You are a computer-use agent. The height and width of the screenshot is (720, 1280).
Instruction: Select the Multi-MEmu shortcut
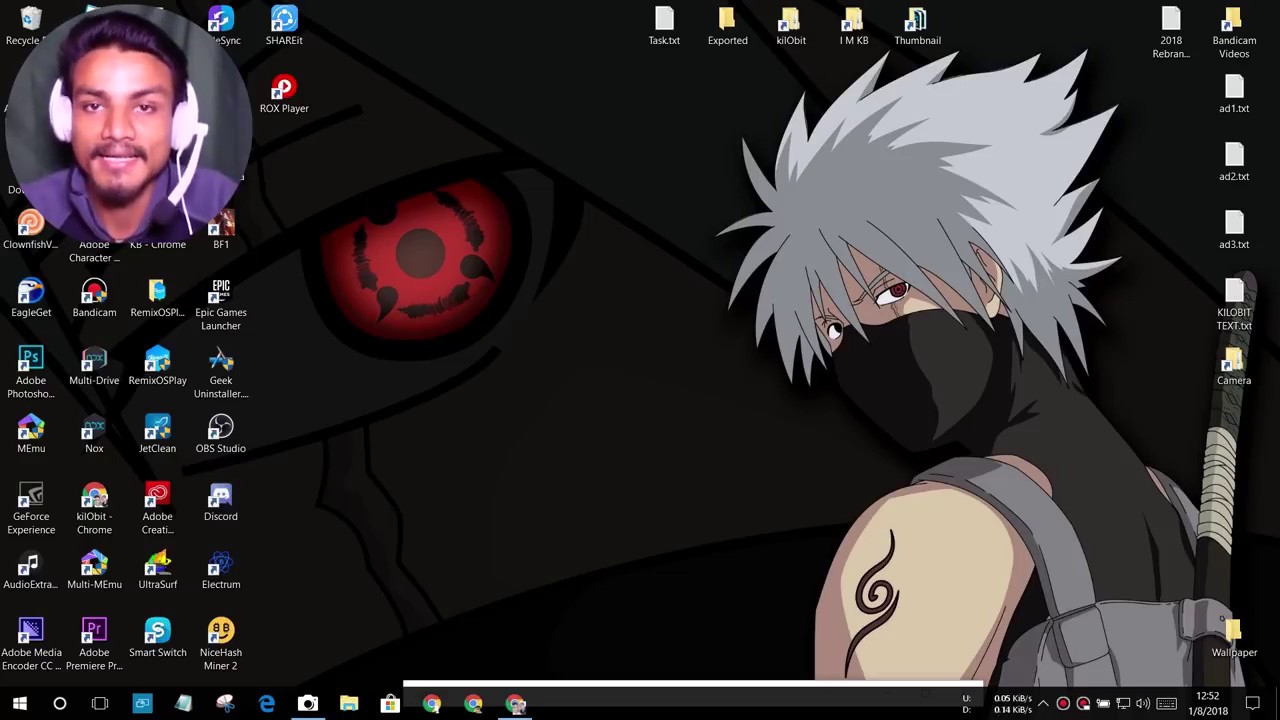click(x=94, y=570)
